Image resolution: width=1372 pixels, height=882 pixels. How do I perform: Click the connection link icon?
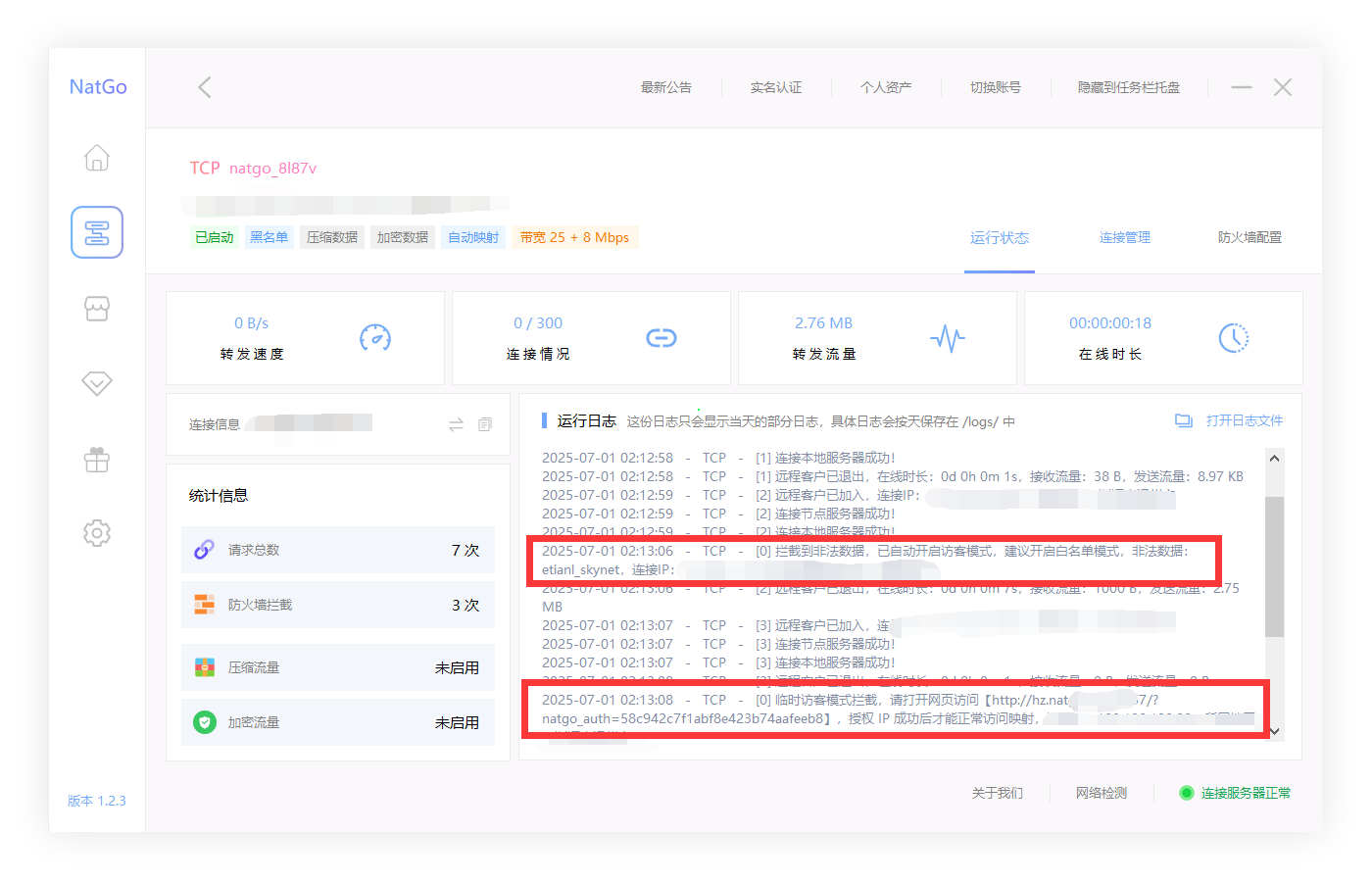(x=661, y=338)
